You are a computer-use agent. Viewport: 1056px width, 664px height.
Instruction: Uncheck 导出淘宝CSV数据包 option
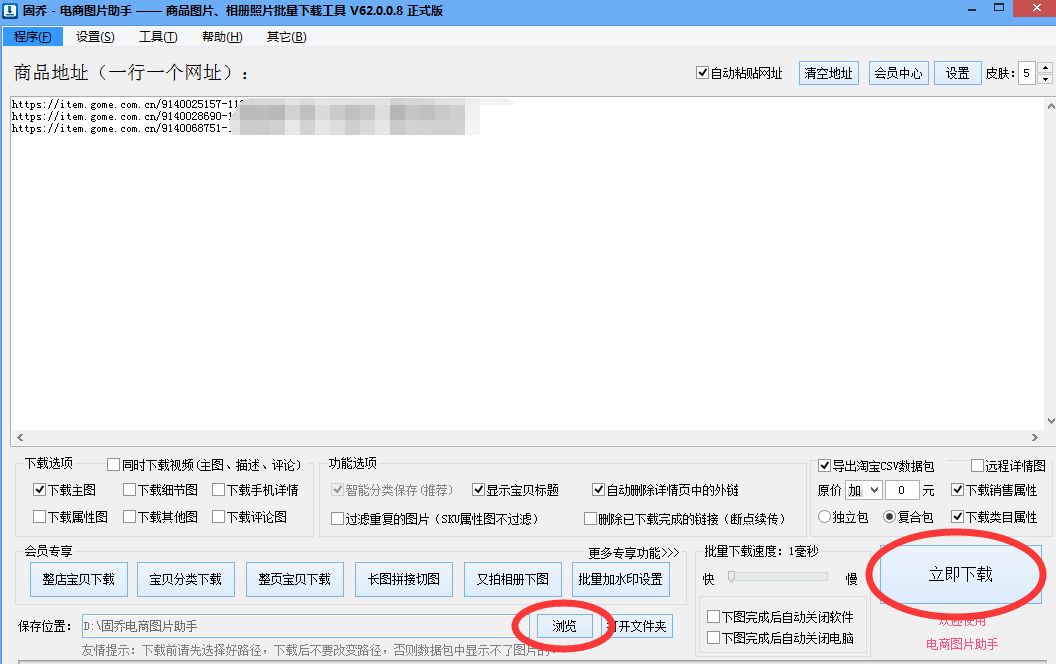coord(825,466)
